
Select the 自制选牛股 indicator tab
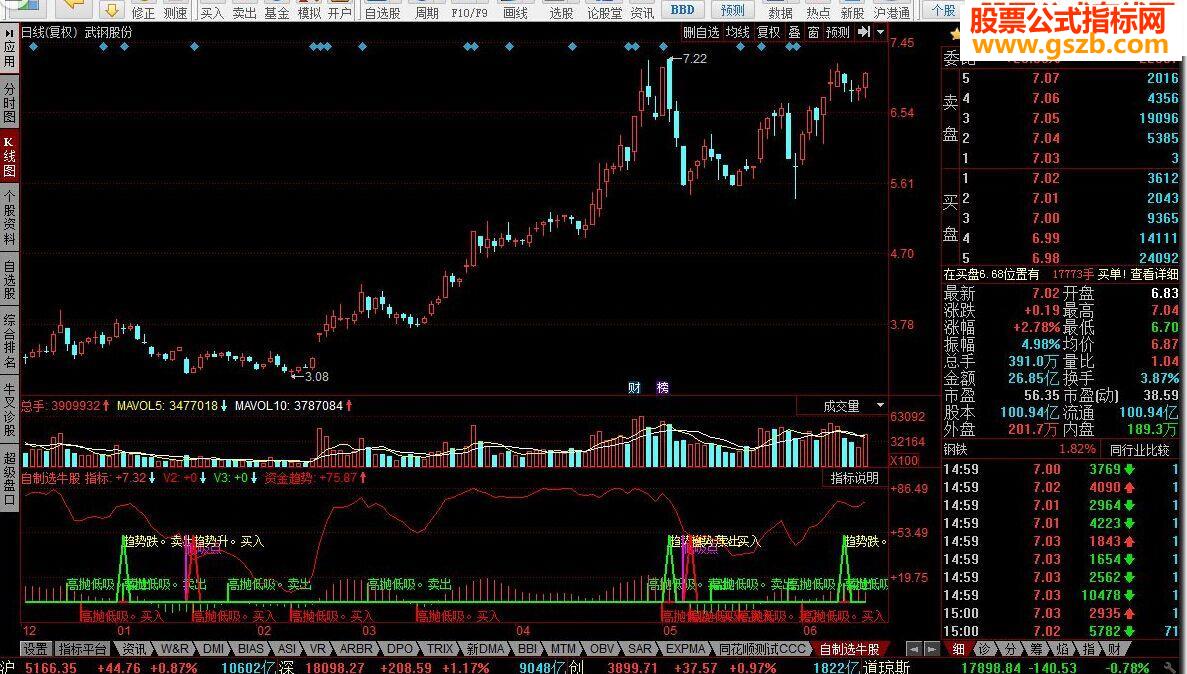tap(850, 649)
